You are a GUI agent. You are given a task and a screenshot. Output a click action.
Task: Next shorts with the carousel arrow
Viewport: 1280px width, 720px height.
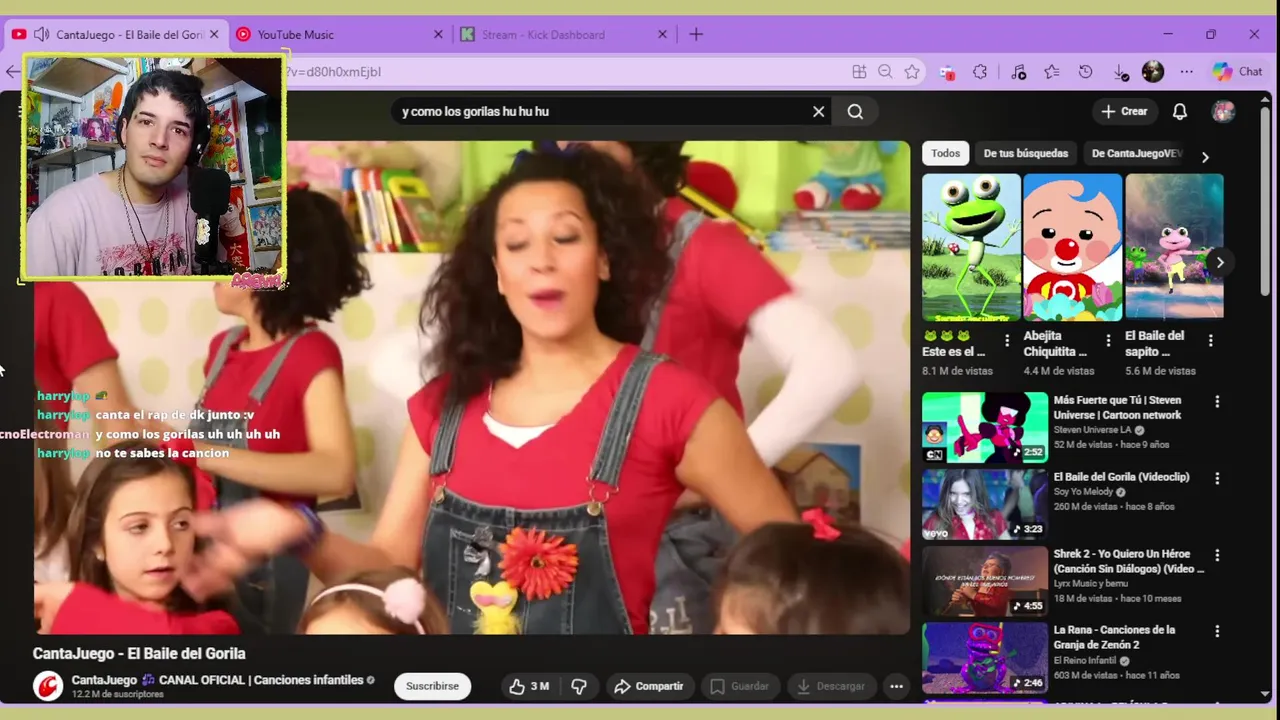pos(1219,262)
